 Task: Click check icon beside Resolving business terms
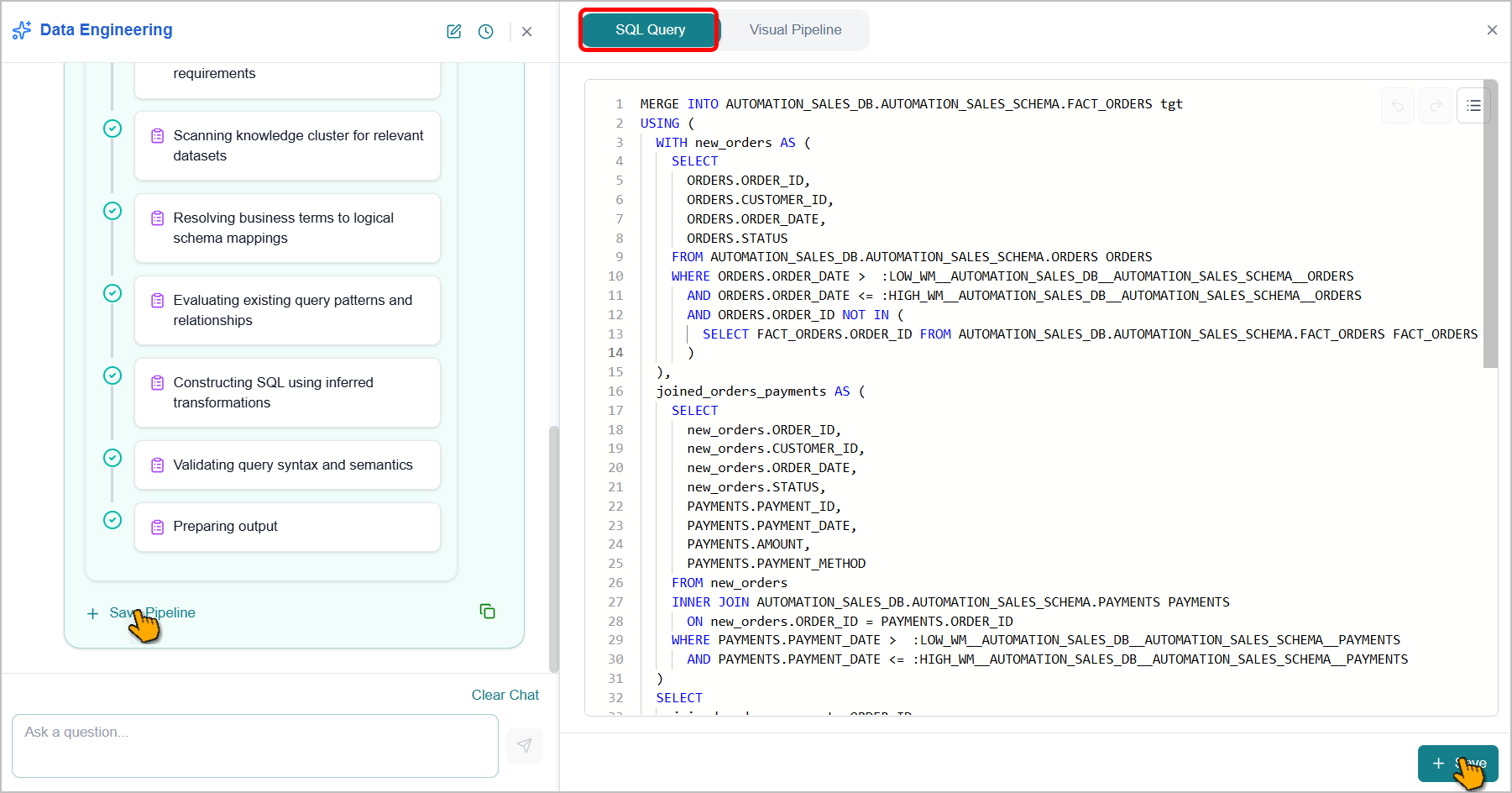[x=112, y=211]
